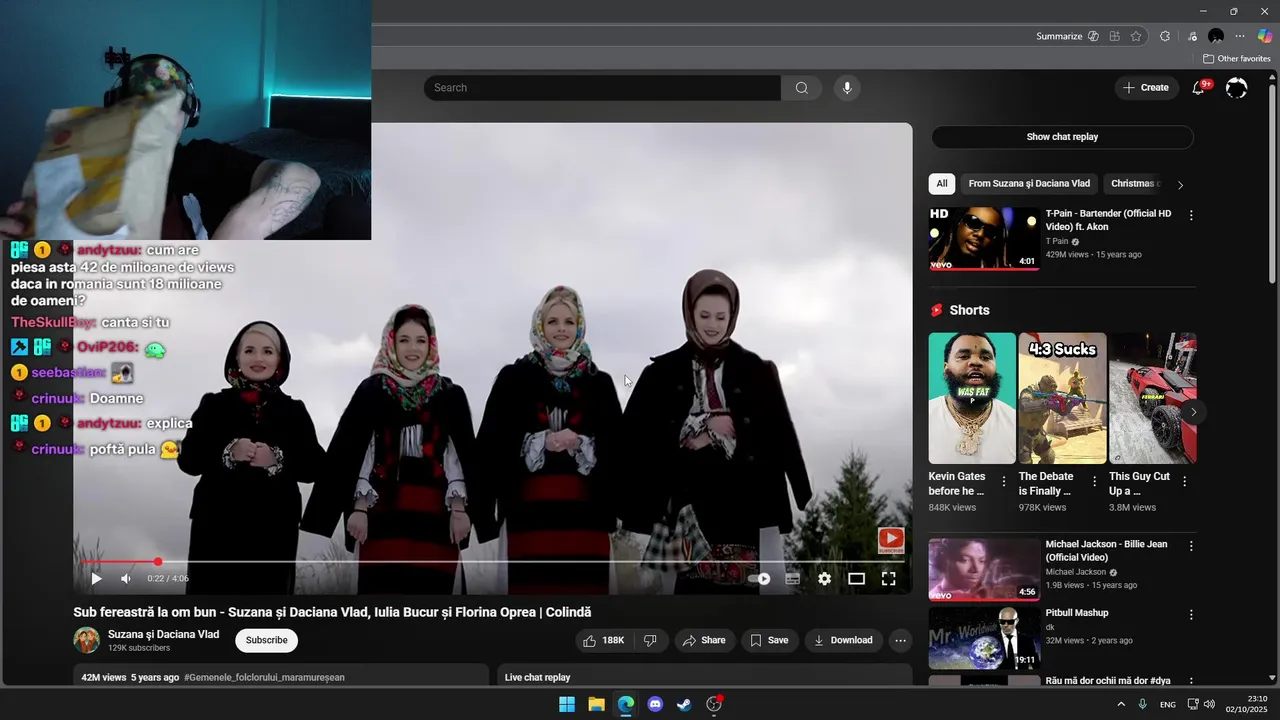Open Suzana și Daciana Vlad channel name
The height and width of the screenshot is (720, 1280).
coord(163,634)
